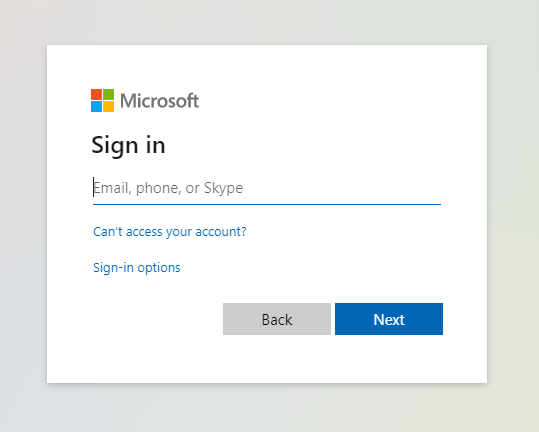This screenshot has width=539, height=432.
Task: Click the Microsoft four-square logo
Action: [x=102, y=100]
